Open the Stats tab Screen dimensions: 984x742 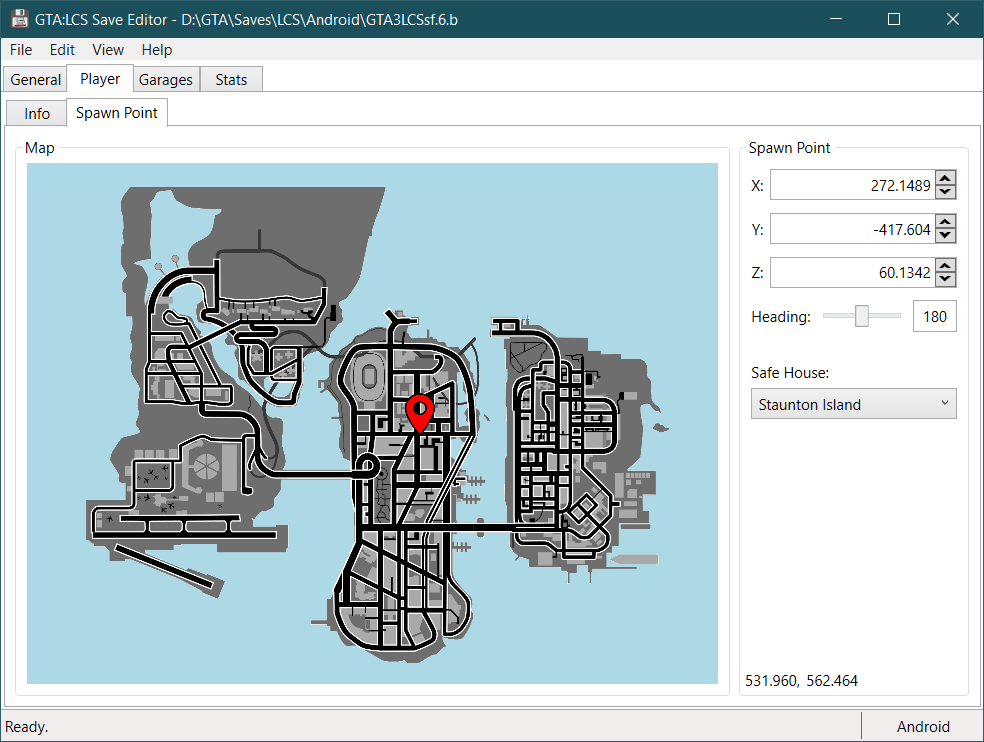[x=231, y=80]
